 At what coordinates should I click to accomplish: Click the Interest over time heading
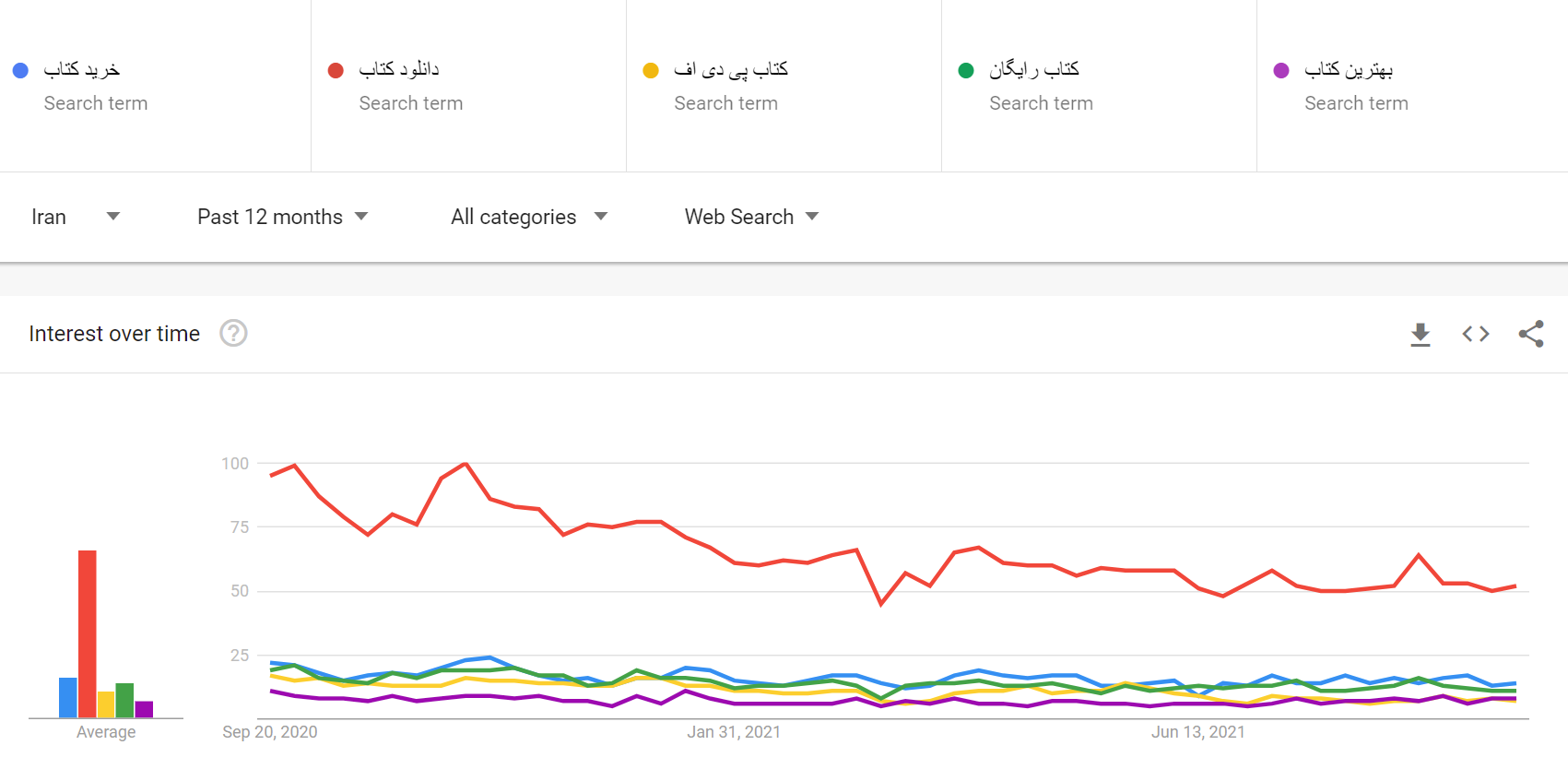(x=114, y=334)
